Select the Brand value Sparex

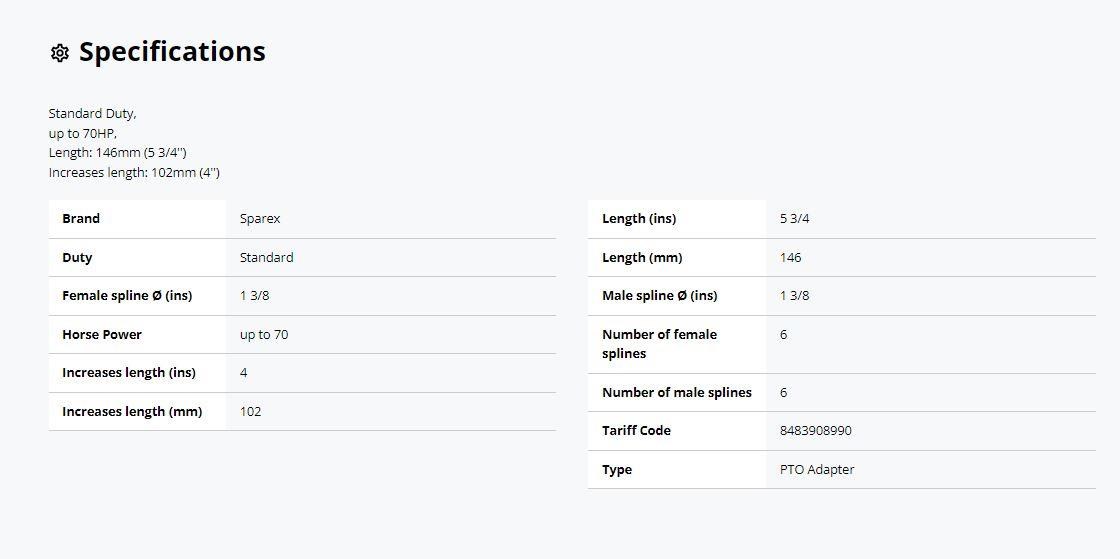pyautogui.click(x=260, y=218)
